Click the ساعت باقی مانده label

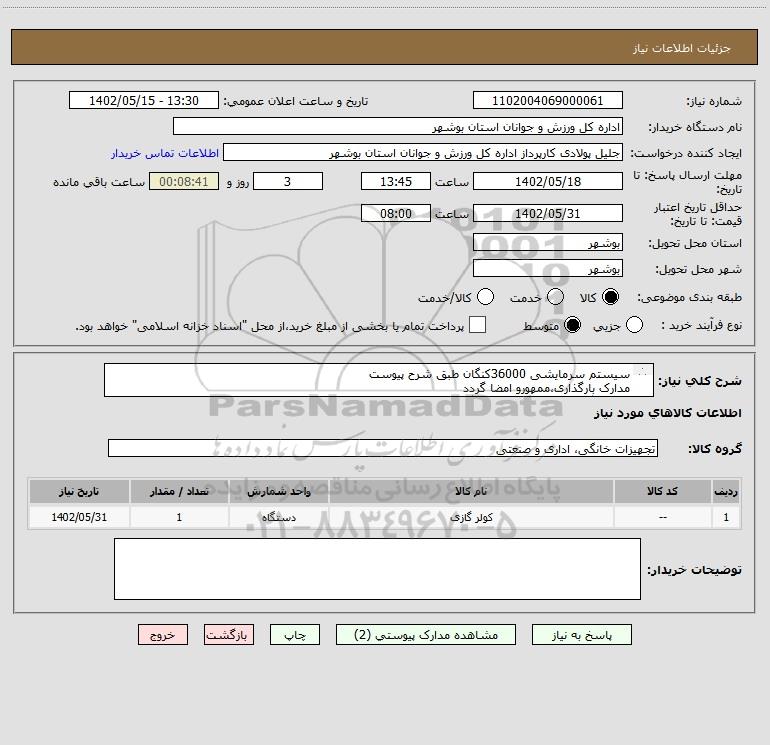(x=99, y=182)
